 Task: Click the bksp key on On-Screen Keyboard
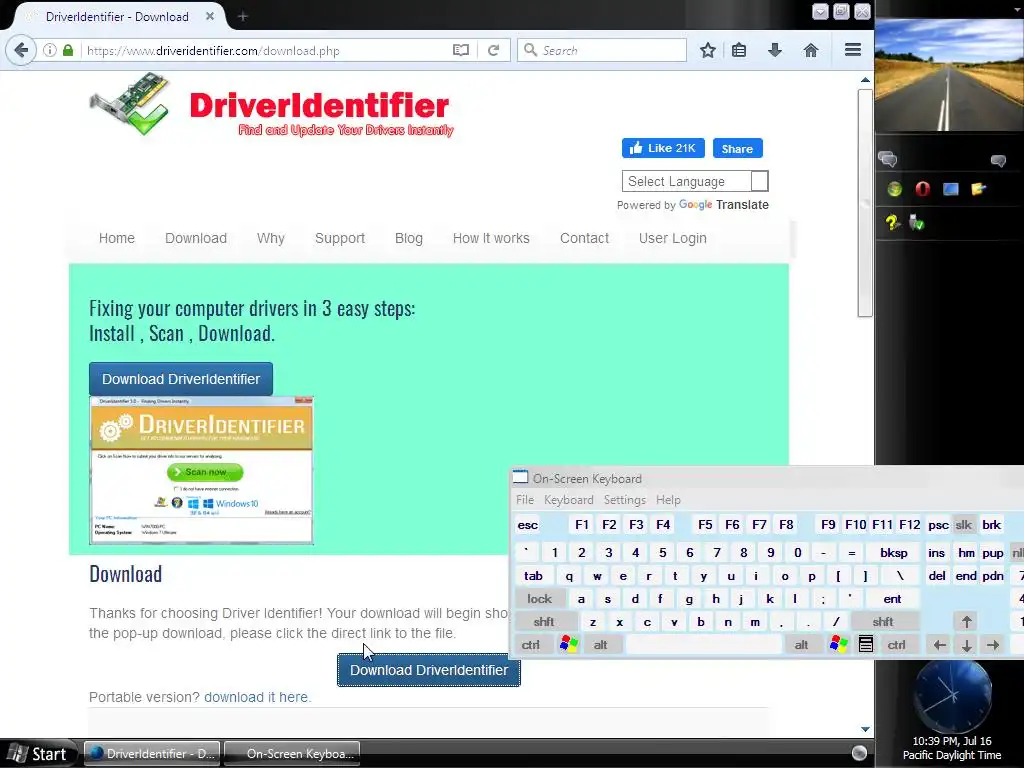click(x=893, y=553)
